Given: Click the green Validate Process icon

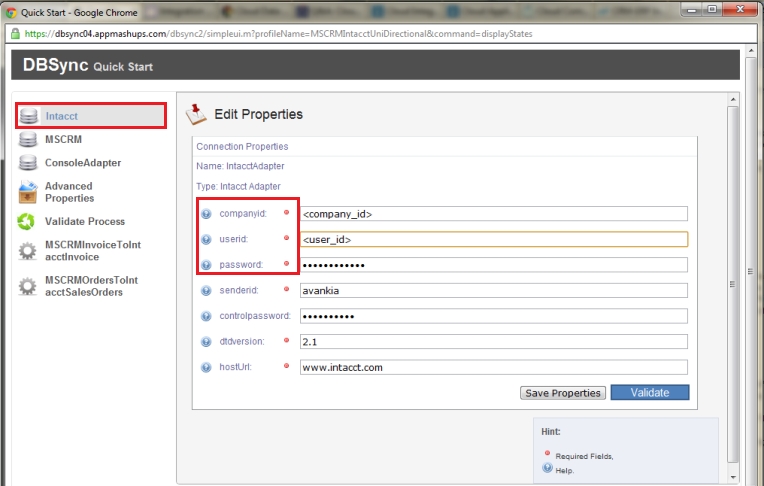Looking at the screenshot, I should [29, 222].
